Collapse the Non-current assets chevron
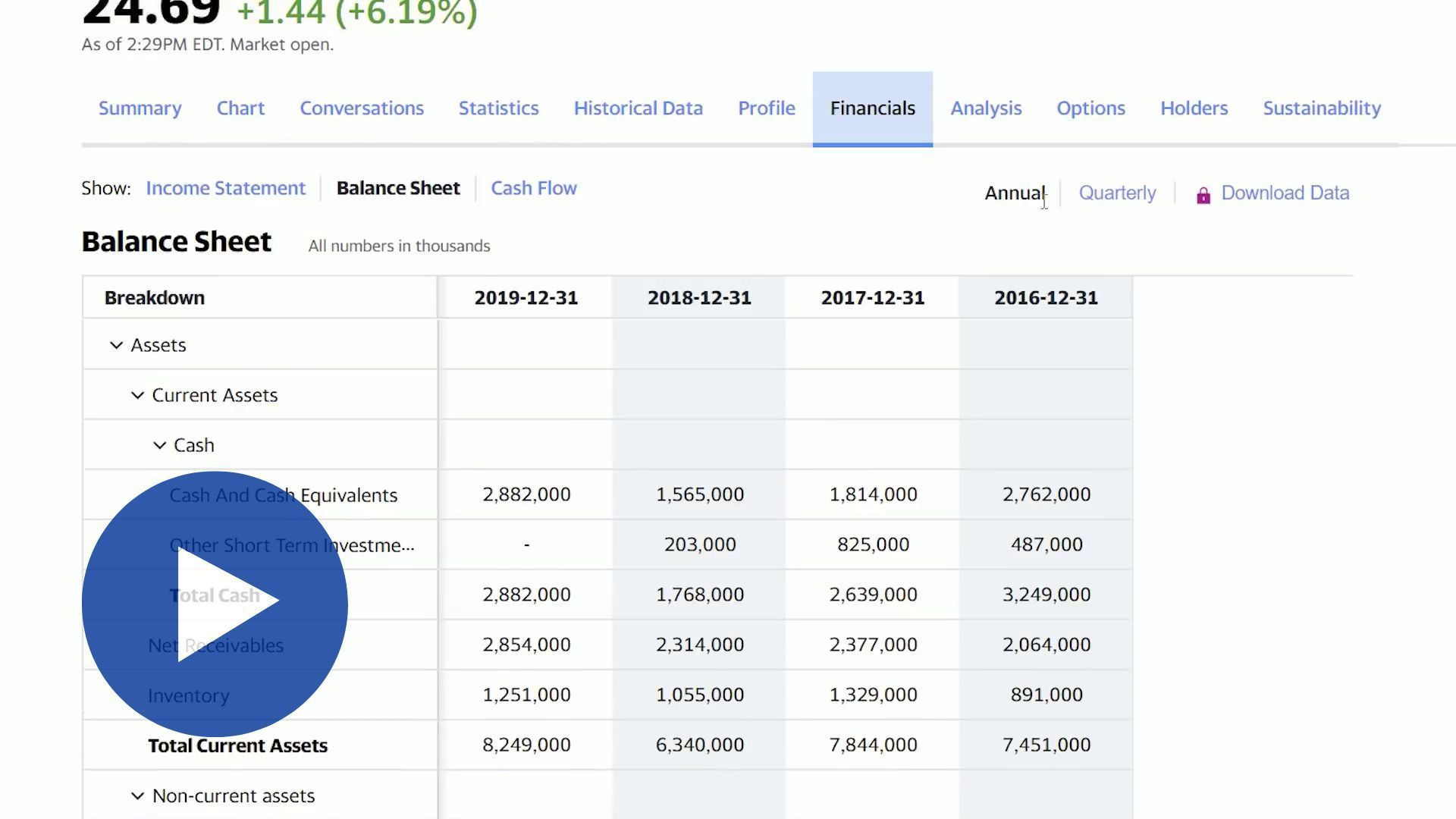 click(137, 796)
